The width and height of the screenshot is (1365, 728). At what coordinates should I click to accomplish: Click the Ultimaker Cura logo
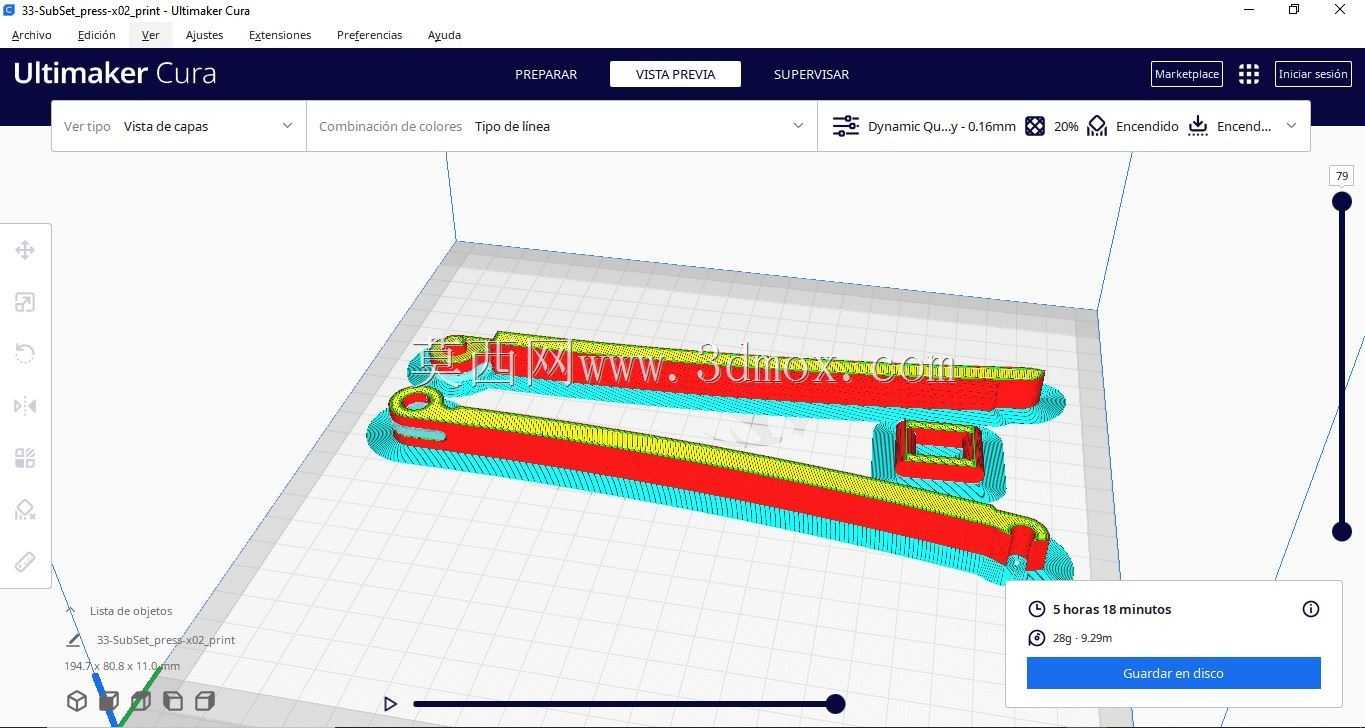pyautogui.click(x=115, y=73)
